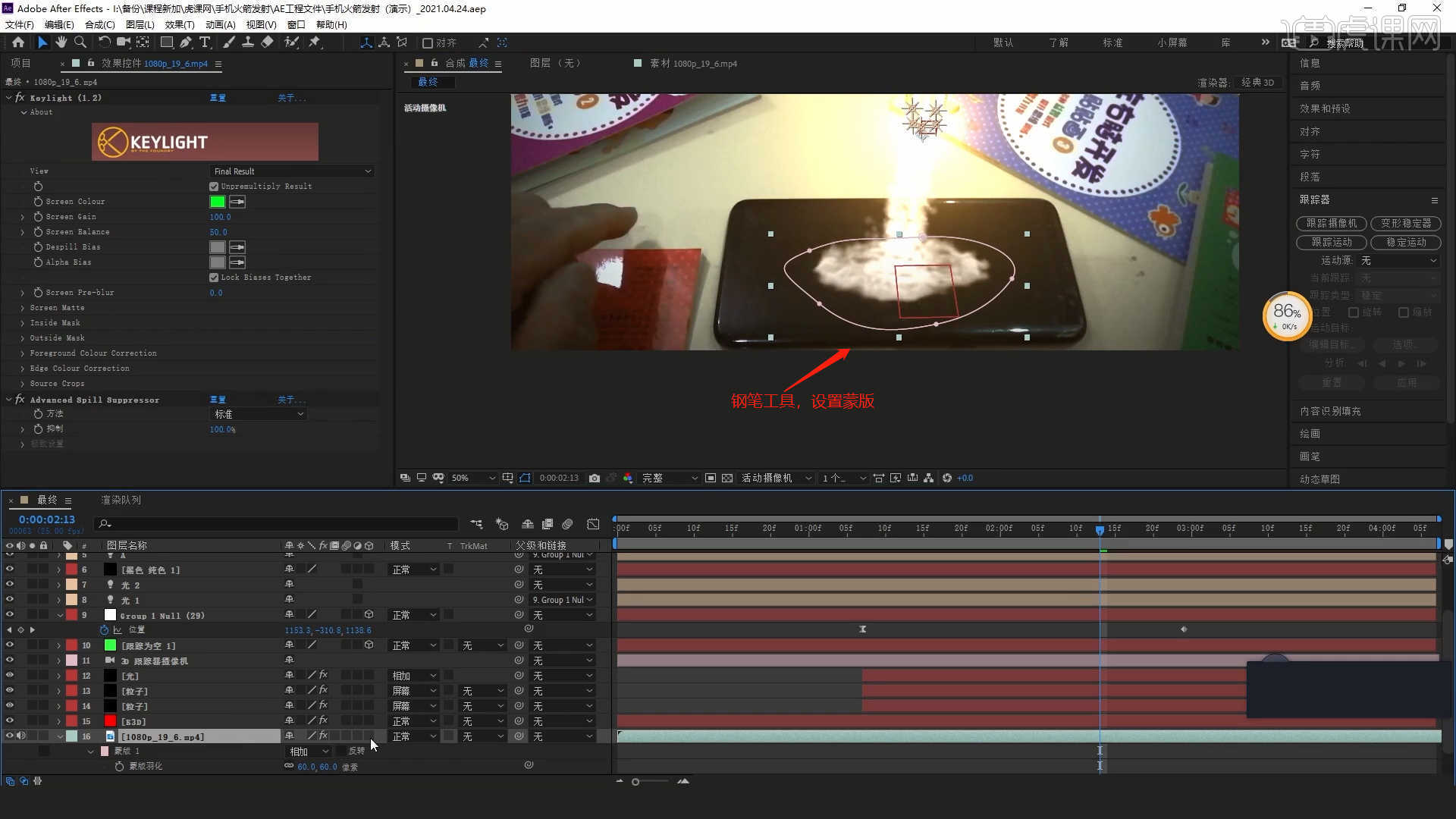This screenshot has height=819, width=1456.
Task: Select the Pan Behind anchor point tool
Action: click(x=143, y=42)
